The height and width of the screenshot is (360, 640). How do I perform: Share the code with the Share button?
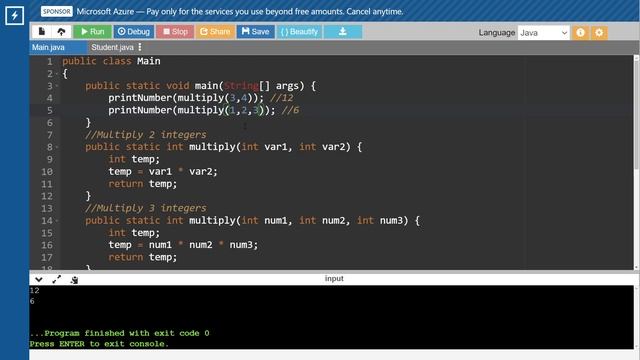(215, 31)
